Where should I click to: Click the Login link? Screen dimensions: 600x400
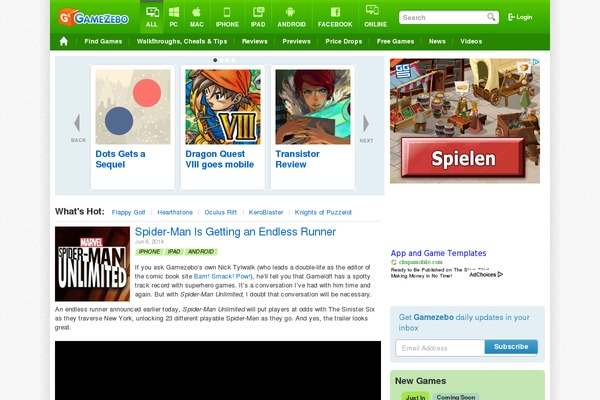coord(520,17)
